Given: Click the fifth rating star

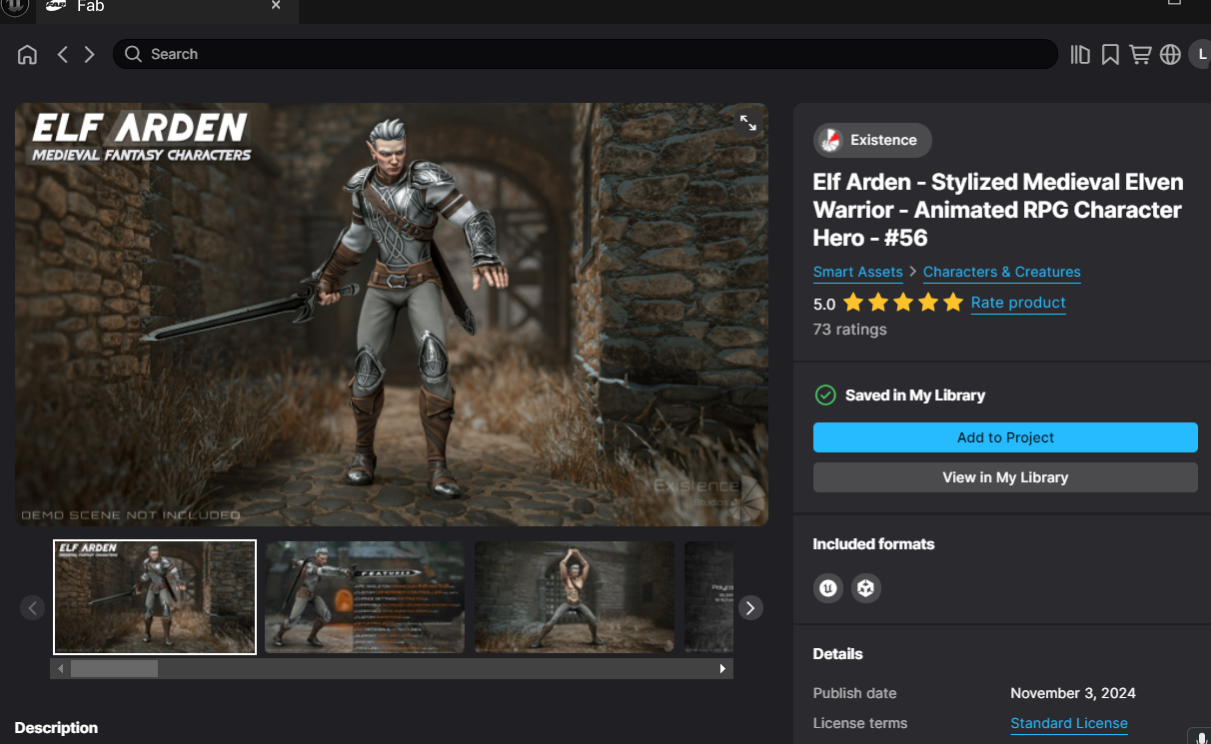Looking at the screenshot, I should pos(953,302).
